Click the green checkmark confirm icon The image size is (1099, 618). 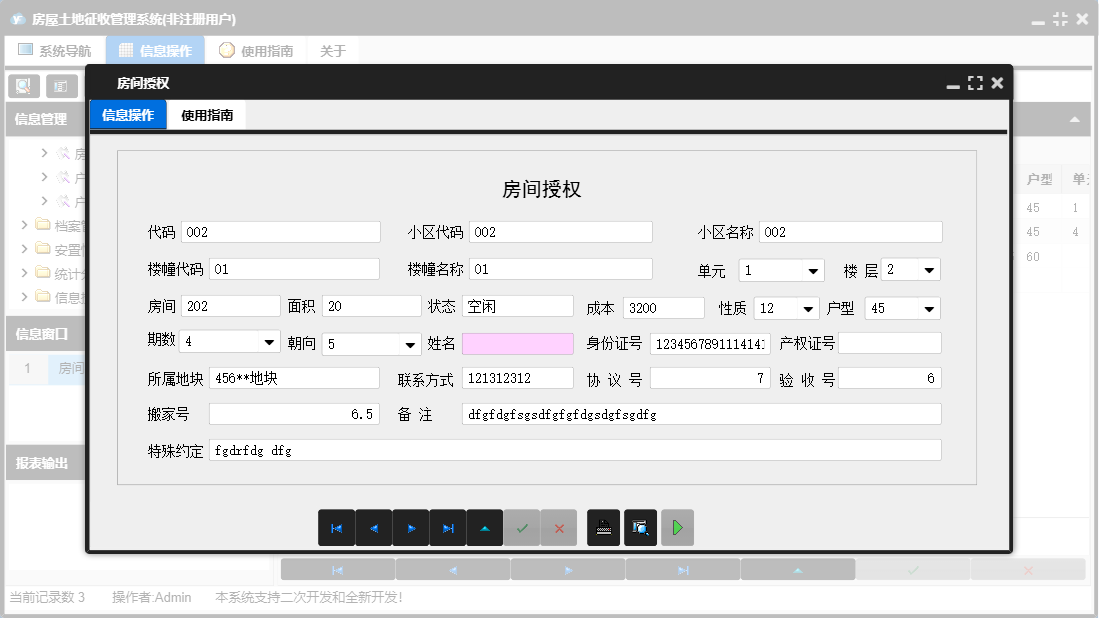(x=522, y=527)
